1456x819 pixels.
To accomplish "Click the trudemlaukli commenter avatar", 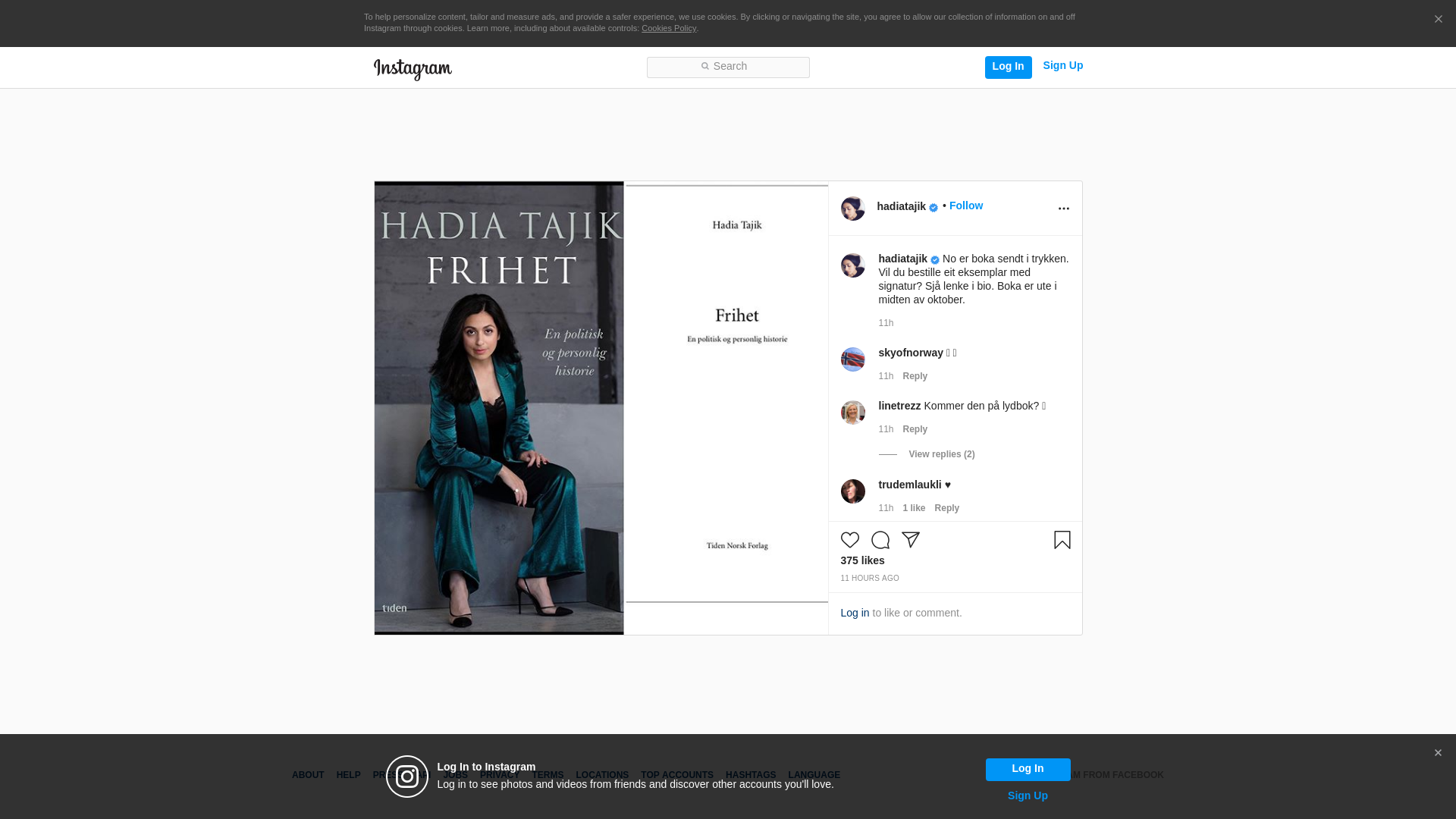I will click(852, 491).
